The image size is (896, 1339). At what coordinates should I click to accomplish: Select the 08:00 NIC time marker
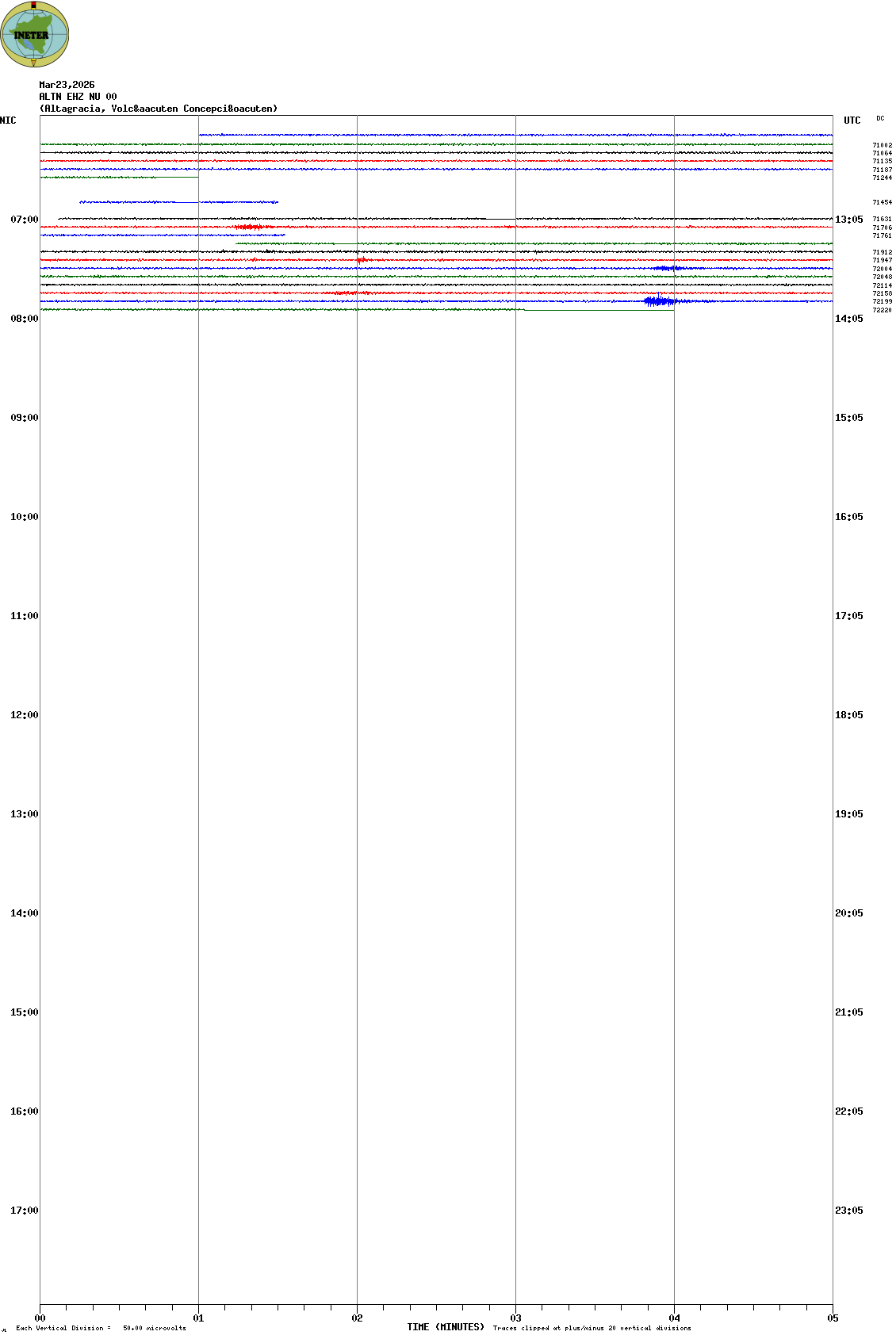pos(24,319)
